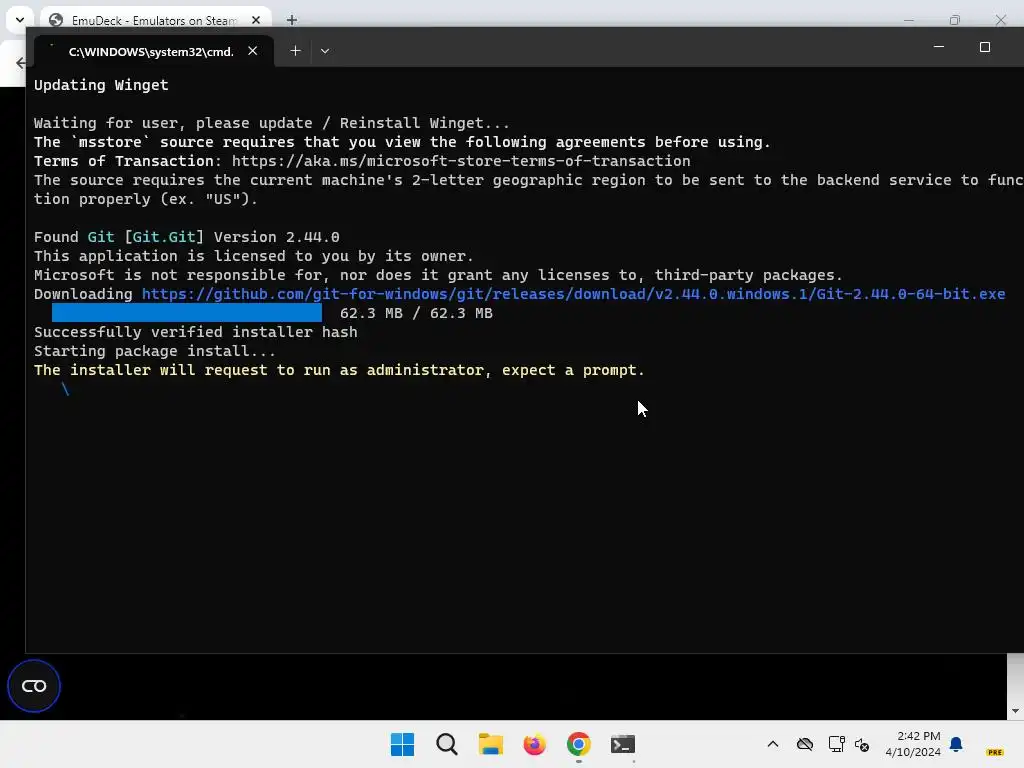The image size is (1024, 768).
Task: Open taskbar Search
Action: click(x=447, y=744)
